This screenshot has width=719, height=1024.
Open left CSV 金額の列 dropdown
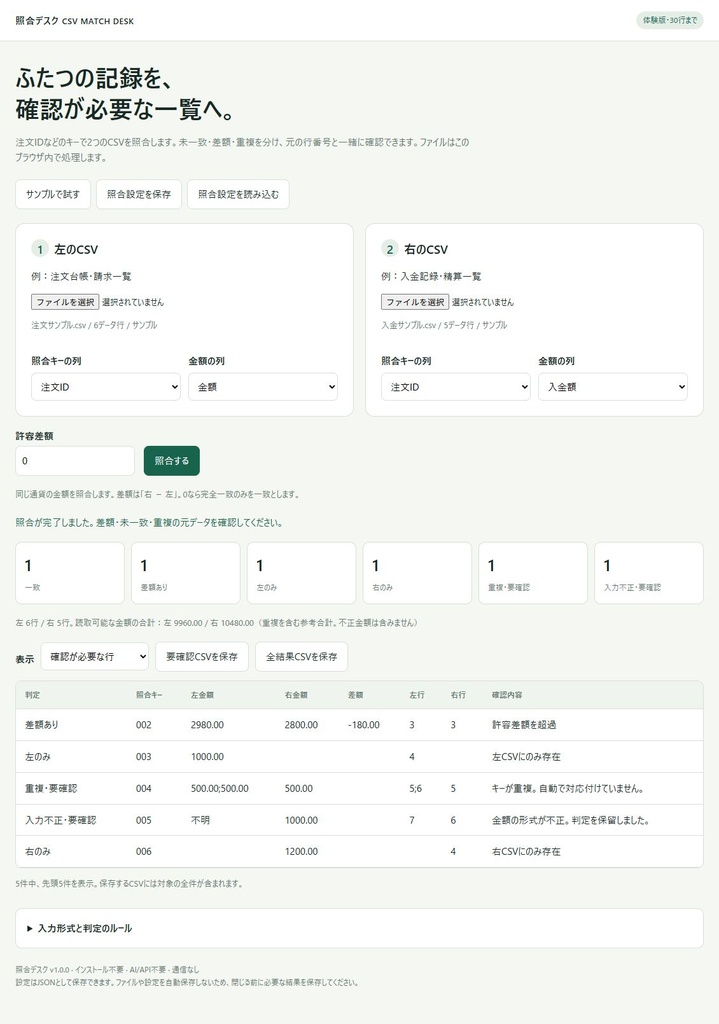(263, 387)
